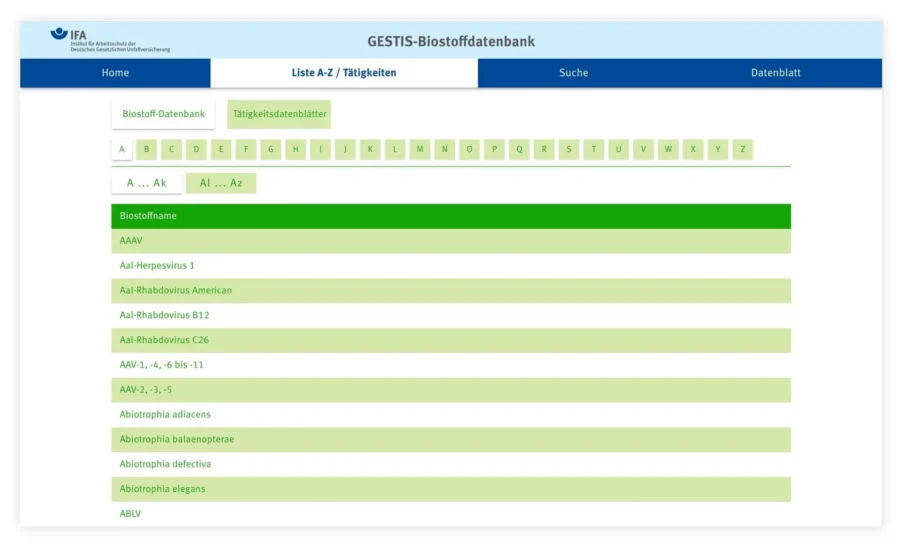Choose letter B in alphabet bar
Screen dimensions: 903x546
(146, 149)
